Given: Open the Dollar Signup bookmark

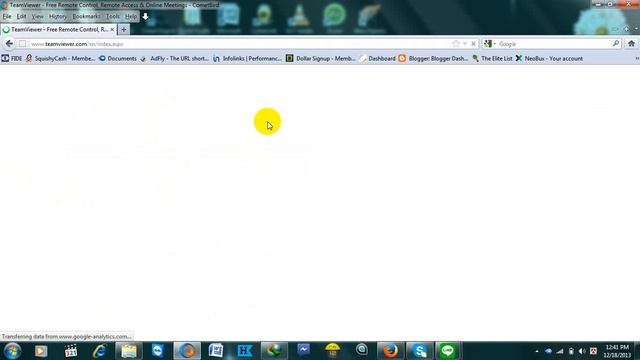Looking at the screenshot, I should point(321,58).
